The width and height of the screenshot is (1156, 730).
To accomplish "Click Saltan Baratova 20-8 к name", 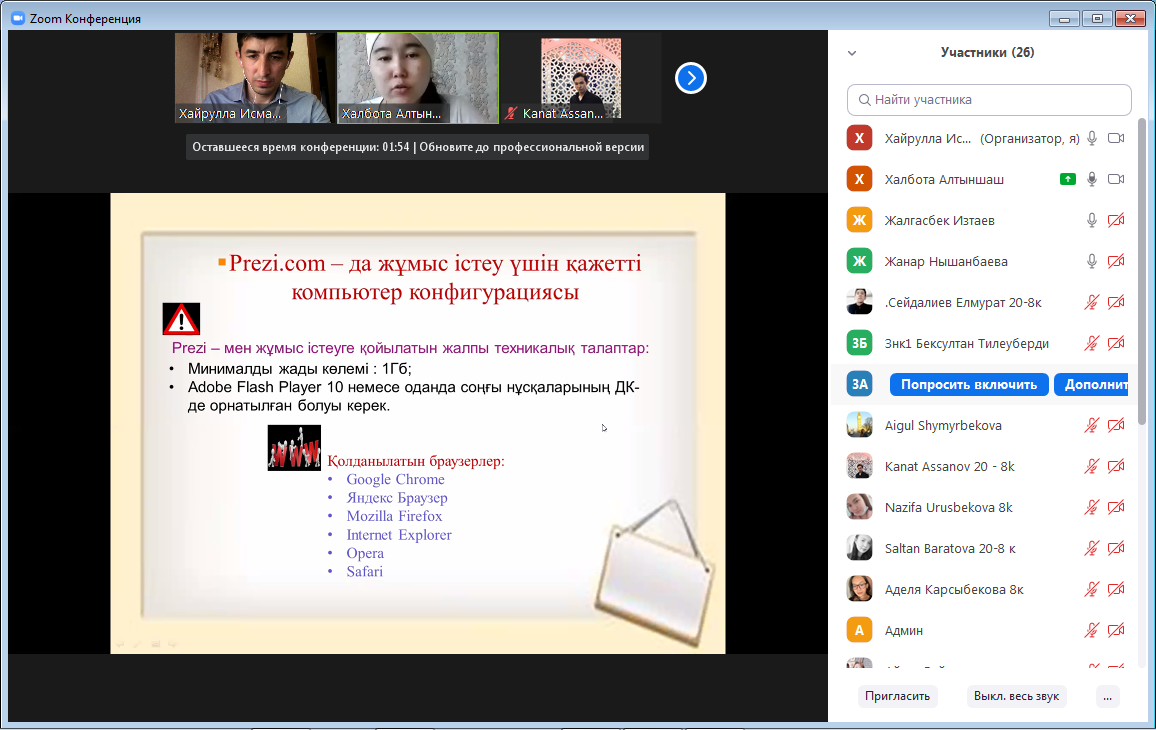I will [950, 549].
